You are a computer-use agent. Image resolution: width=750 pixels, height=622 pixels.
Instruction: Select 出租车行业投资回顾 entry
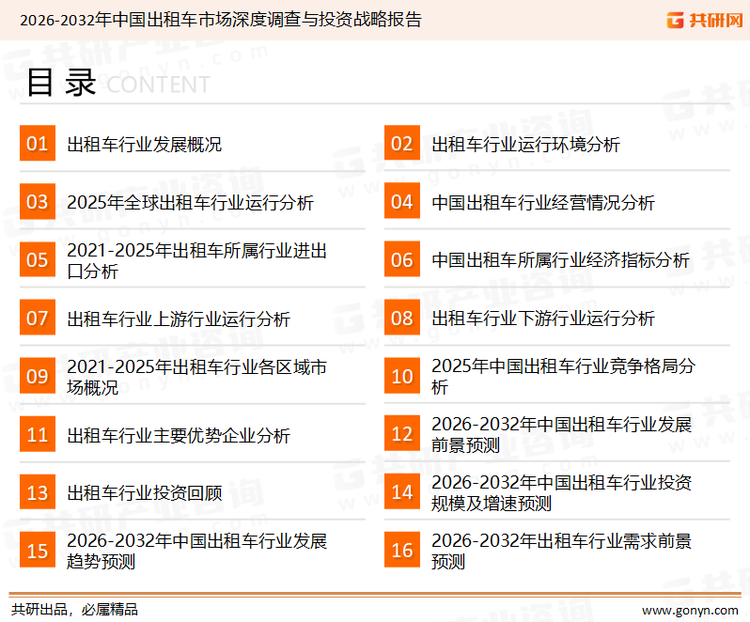click(x=144, y=493)
